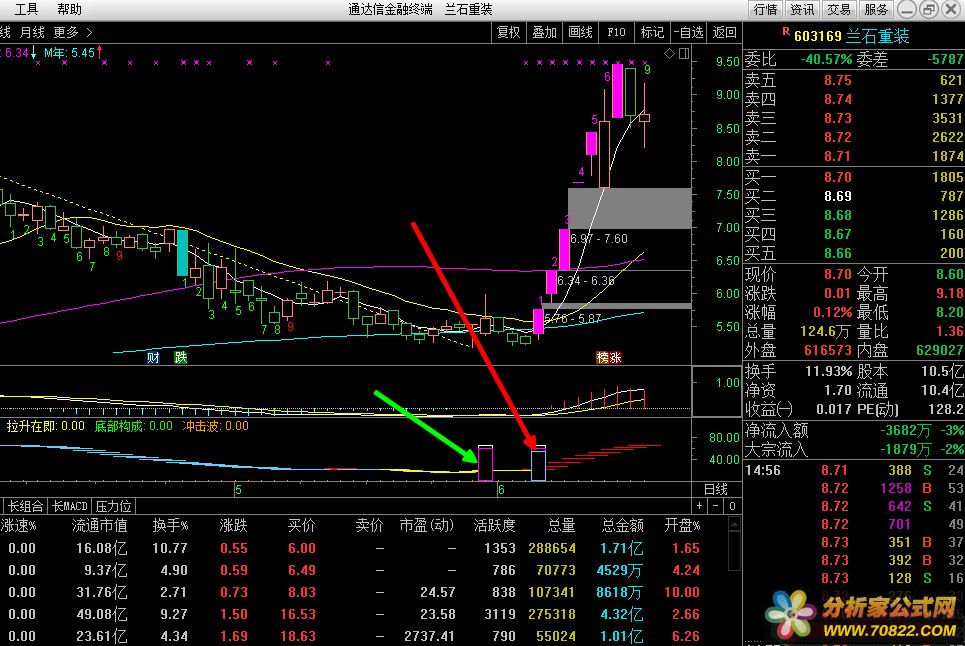The height and width of the screenshot is (646, 965).
Task: Switch to 资讯 section
Action: click(x=802, y=9)
